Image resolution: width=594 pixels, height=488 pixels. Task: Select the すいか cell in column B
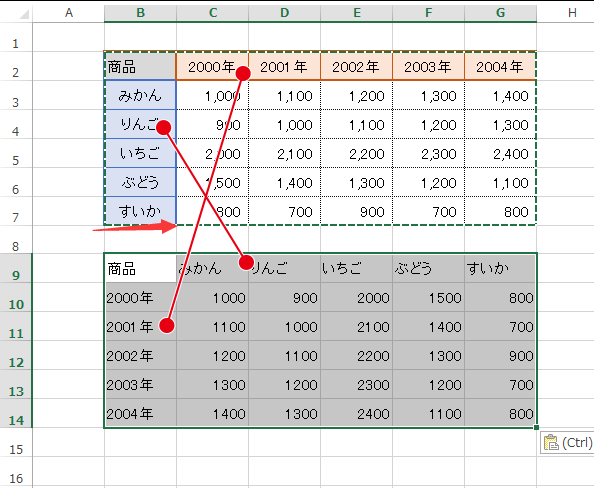click(x=140, y=211)
